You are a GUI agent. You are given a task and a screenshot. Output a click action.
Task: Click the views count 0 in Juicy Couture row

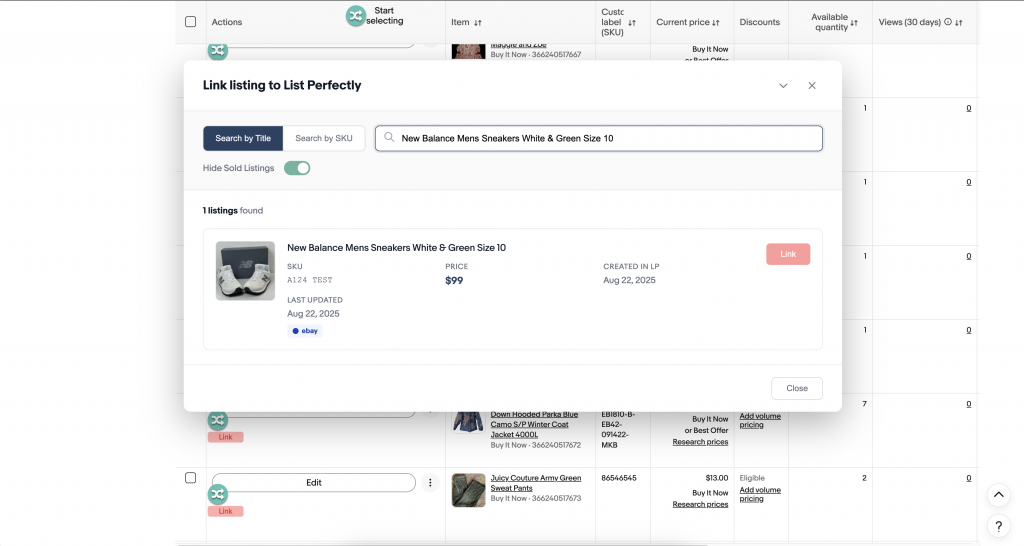coord(968,478)
